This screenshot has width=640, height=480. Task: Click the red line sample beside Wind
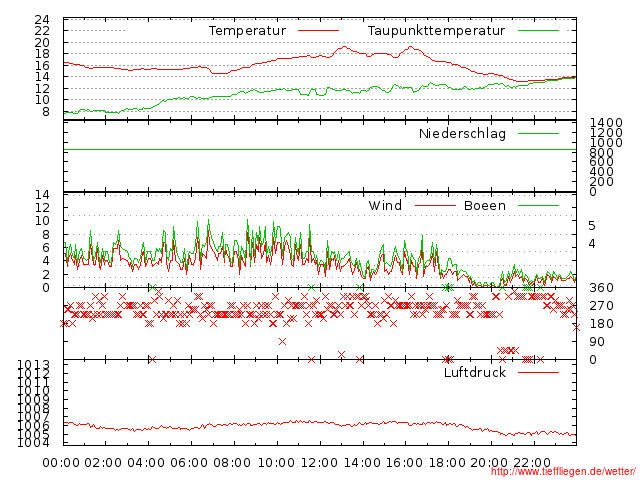[x=435, y=205]
